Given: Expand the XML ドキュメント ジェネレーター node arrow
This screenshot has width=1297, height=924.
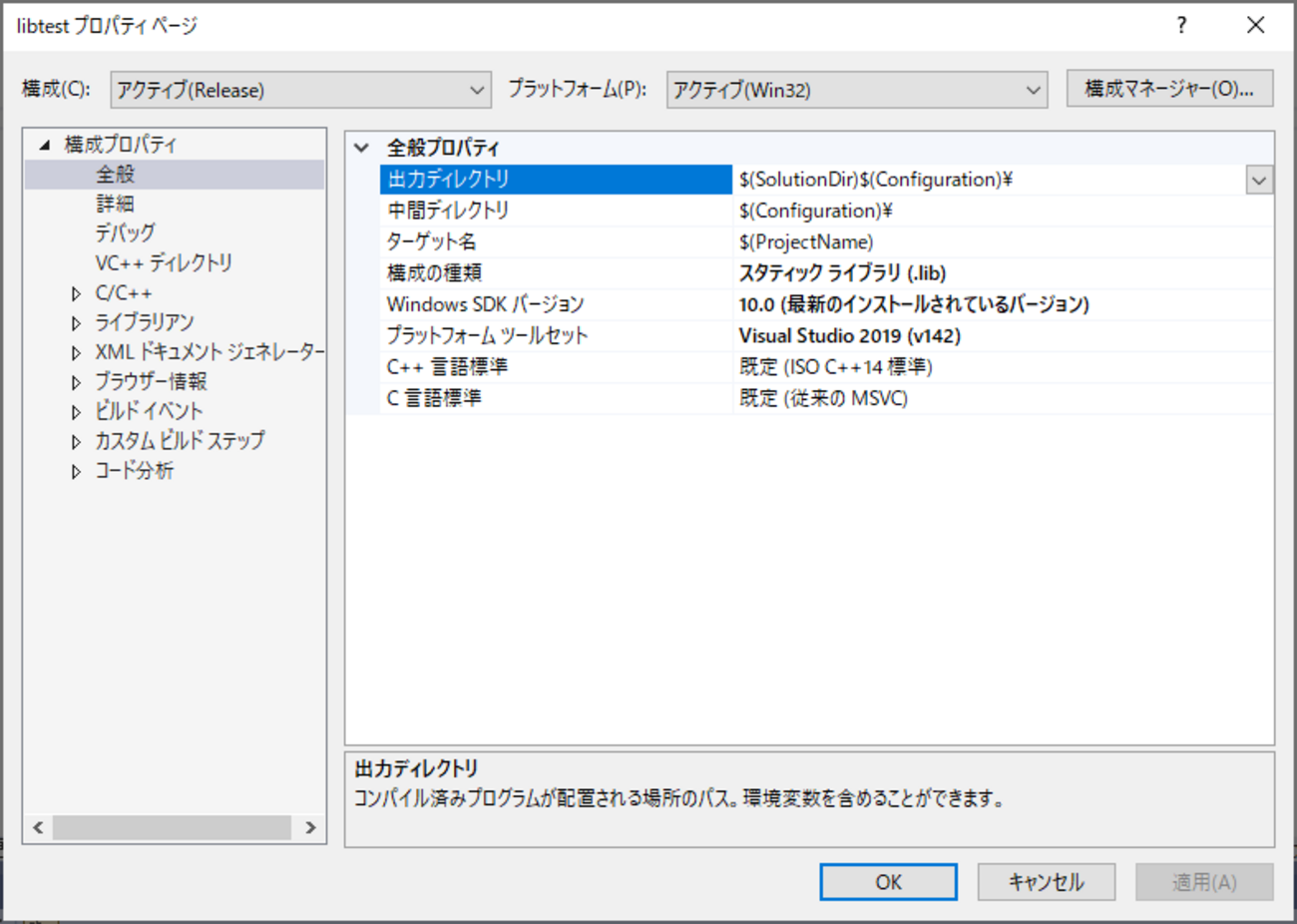Looking at the screenshot, I should [x=76, y=352].
